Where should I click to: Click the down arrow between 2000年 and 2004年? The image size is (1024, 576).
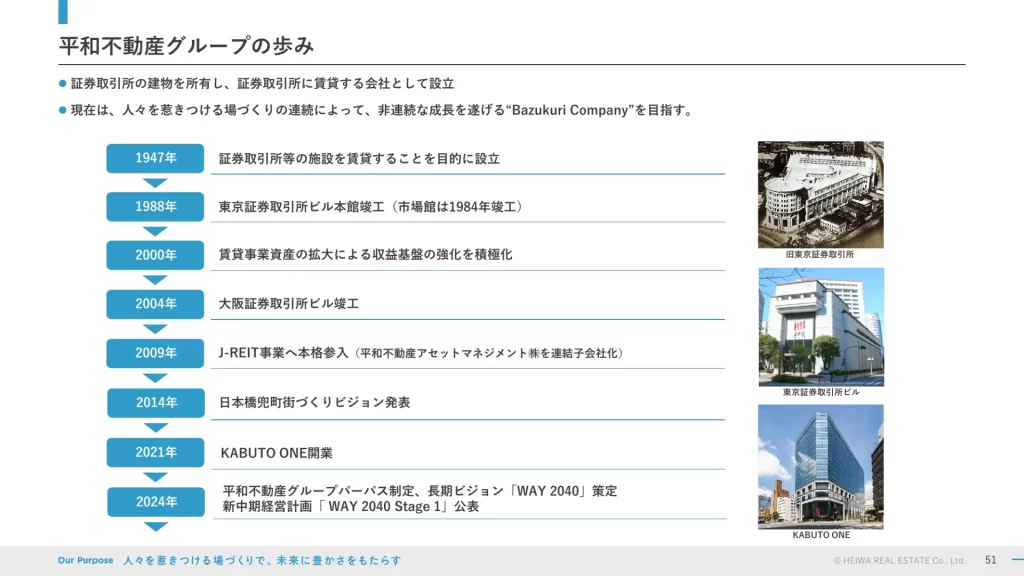click(155, 280)
